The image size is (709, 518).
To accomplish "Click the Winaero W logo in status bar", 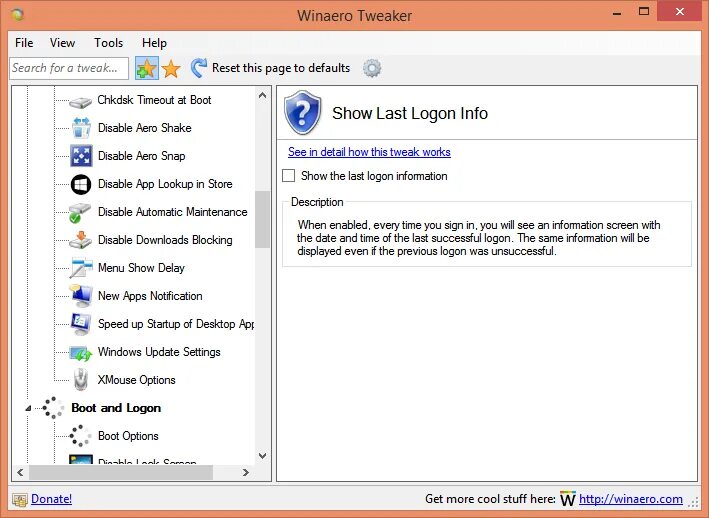I will click(568, 499).
